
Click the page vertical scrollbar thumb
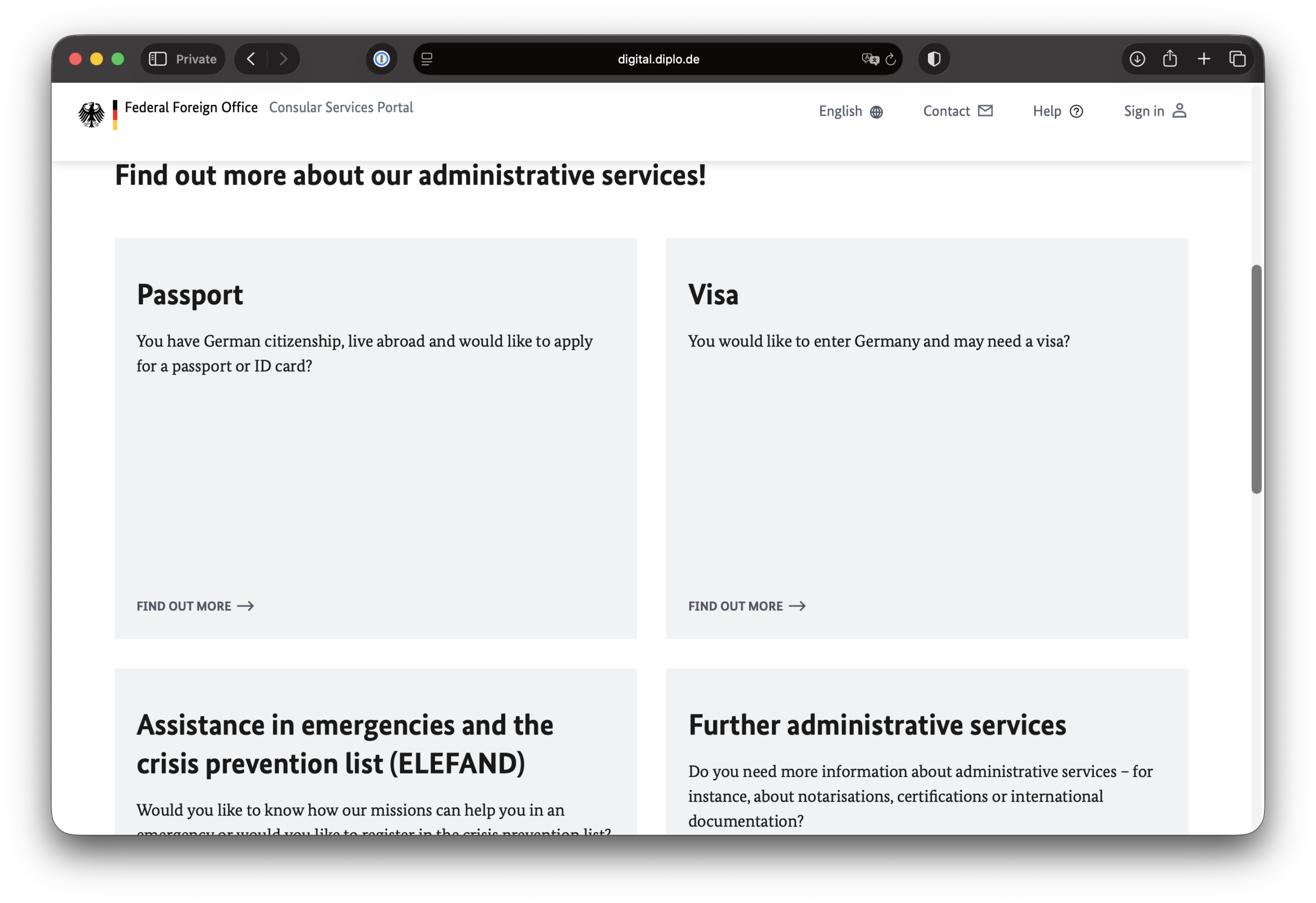[1256, 379]
